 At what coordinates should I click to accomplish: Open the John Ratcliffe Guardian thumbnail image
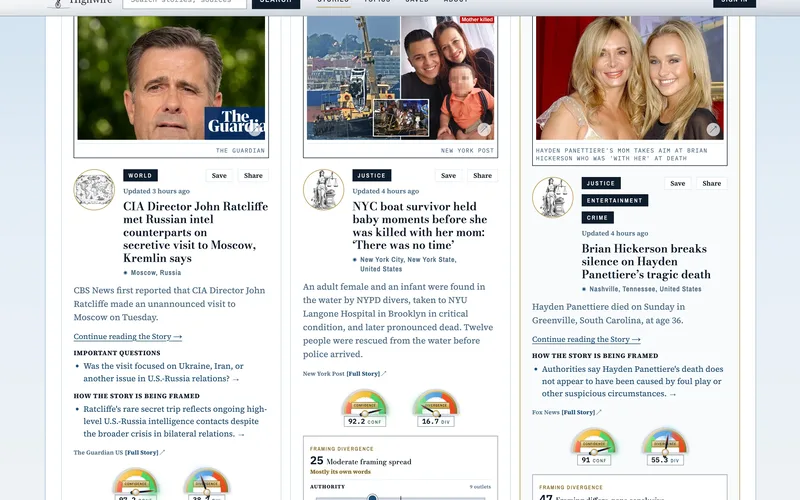click(x=171, y=78)
